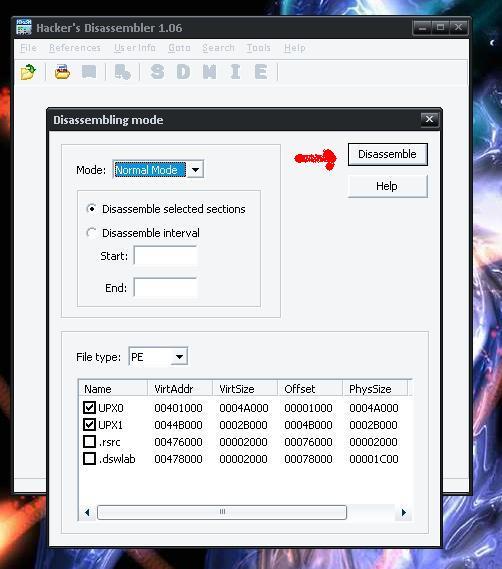Click the open file folder toolbar icon
Screen dimensions: 502x569
pyautogui.click(x=28, y=72)
